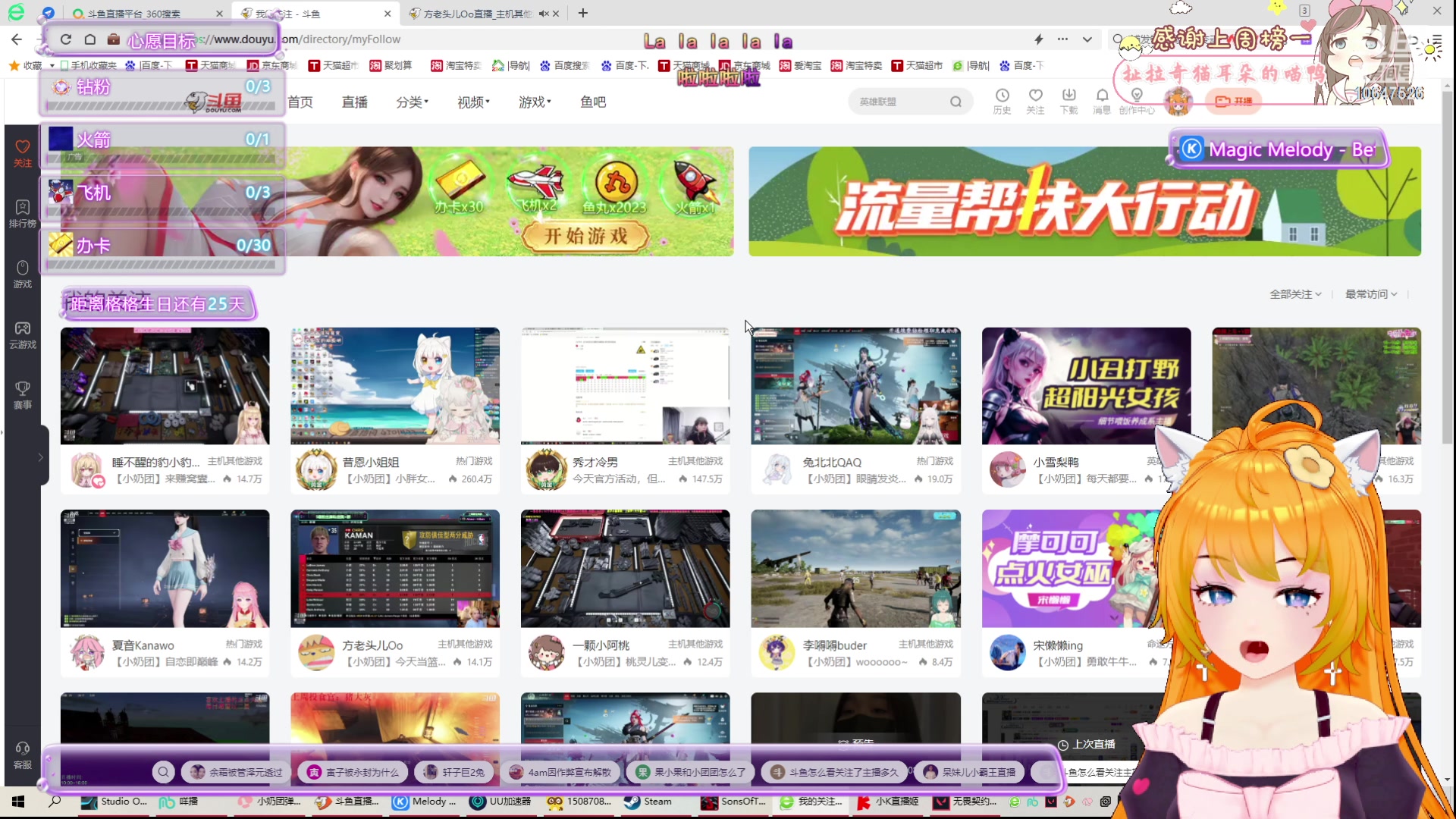Expand the 收藏 bookmarks dropdown arrow
Screen dimensions: 1456x819
click(x=52, y=66)
